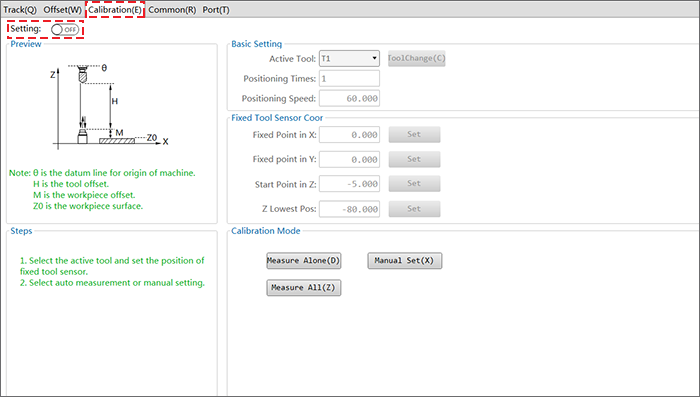Click step 2 'Select auto measurement' text
Image resolution: width=700 pixels, height=397 pixels.
[112, 283]
